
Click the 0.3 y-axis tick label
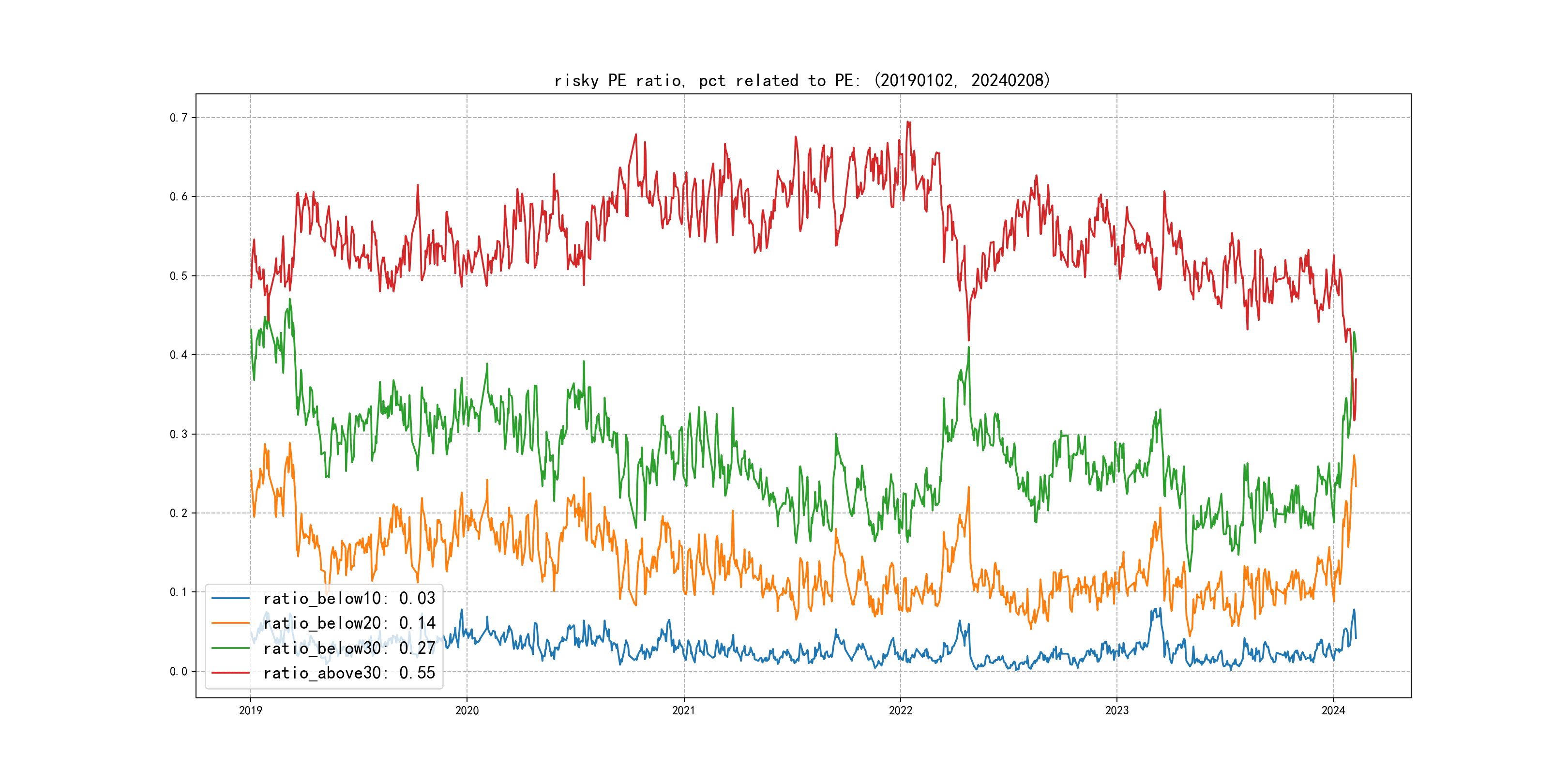coord(179,434)
